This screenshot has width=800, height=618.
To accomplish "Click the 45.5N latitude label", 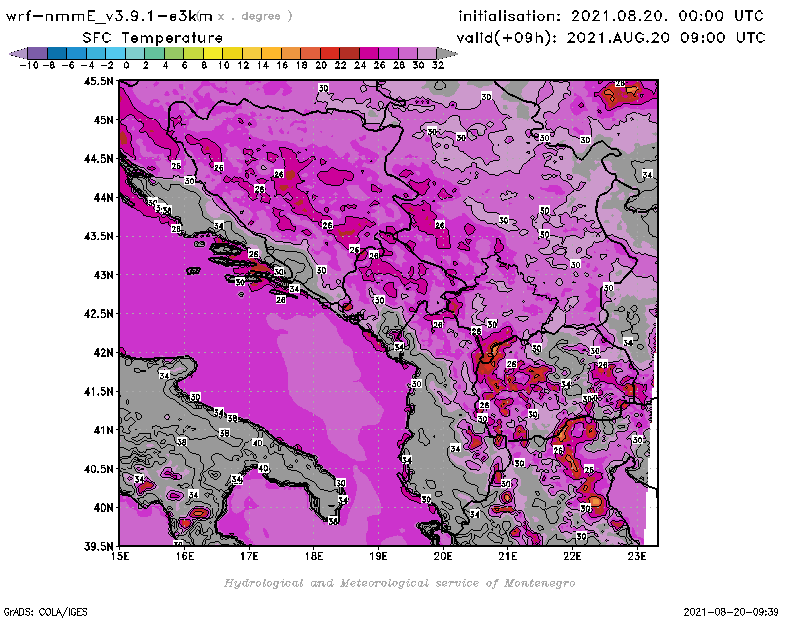I will 98,81.
